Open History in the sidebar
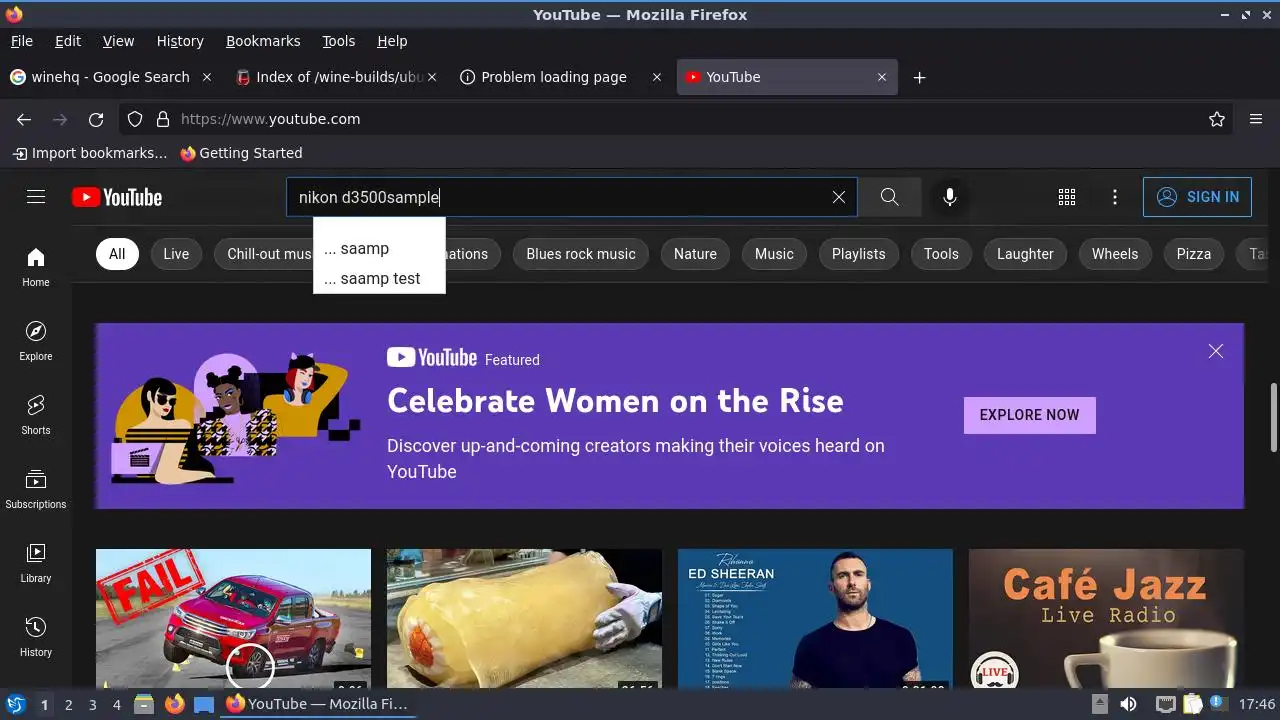The image size is (1280, 720). click(x=36, y=637)
